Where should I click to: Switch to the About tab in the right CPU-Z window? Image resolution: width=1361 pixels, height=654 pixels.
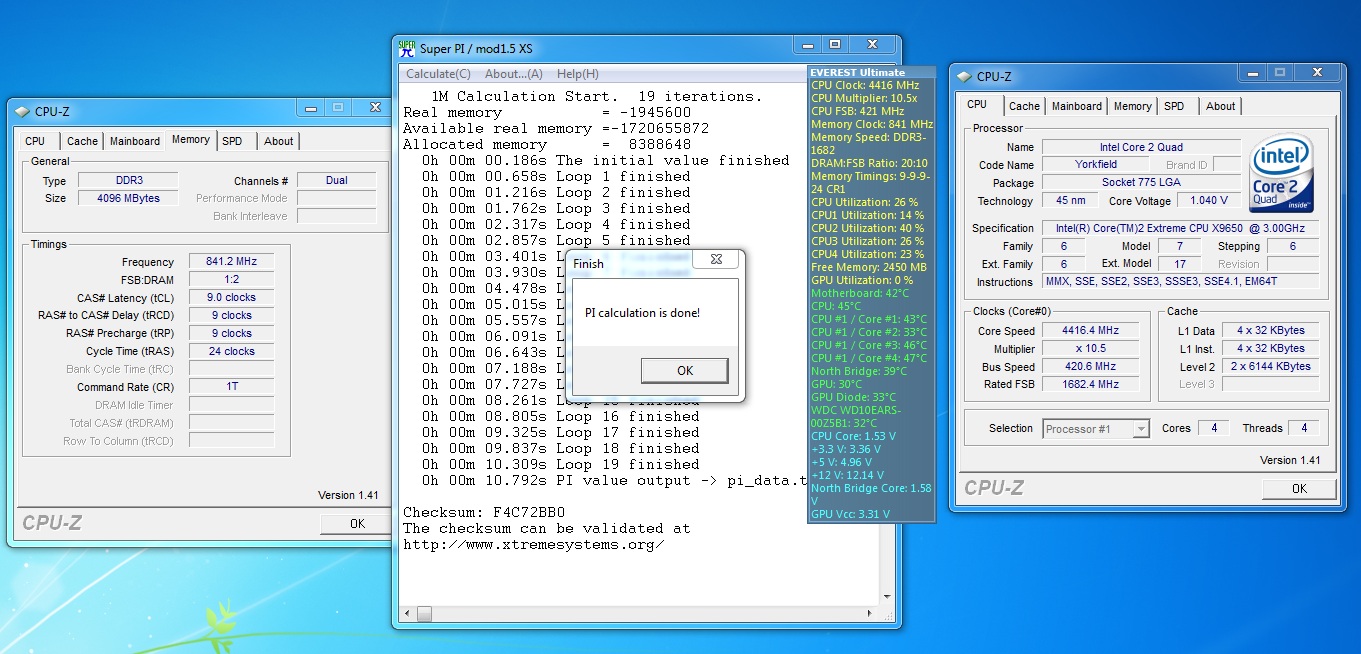click(1220, 106)
